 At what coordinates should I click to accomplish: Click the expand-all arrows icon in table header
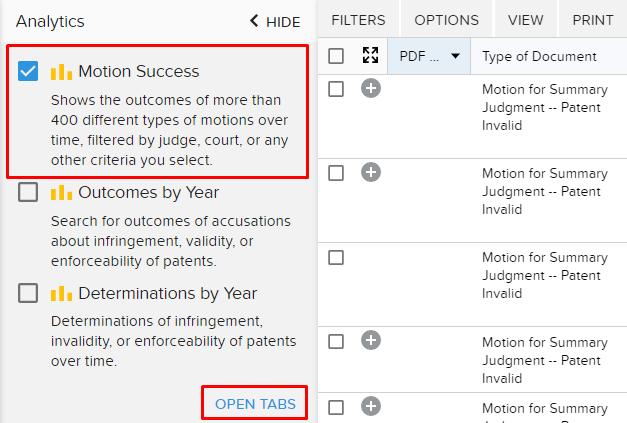pyautogui.click(x=370, y=55)
